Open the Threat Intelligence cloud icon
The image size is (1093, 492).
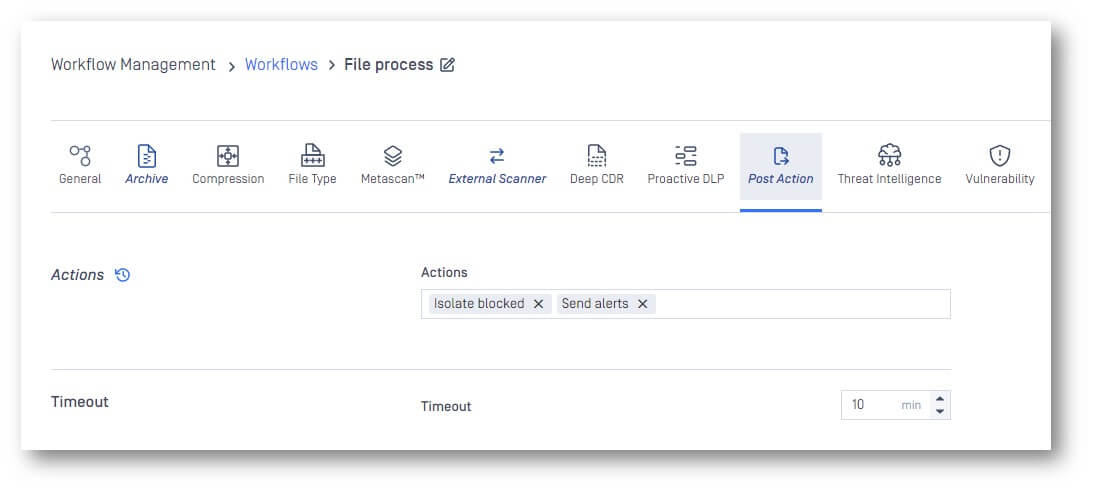click(889, 155)
